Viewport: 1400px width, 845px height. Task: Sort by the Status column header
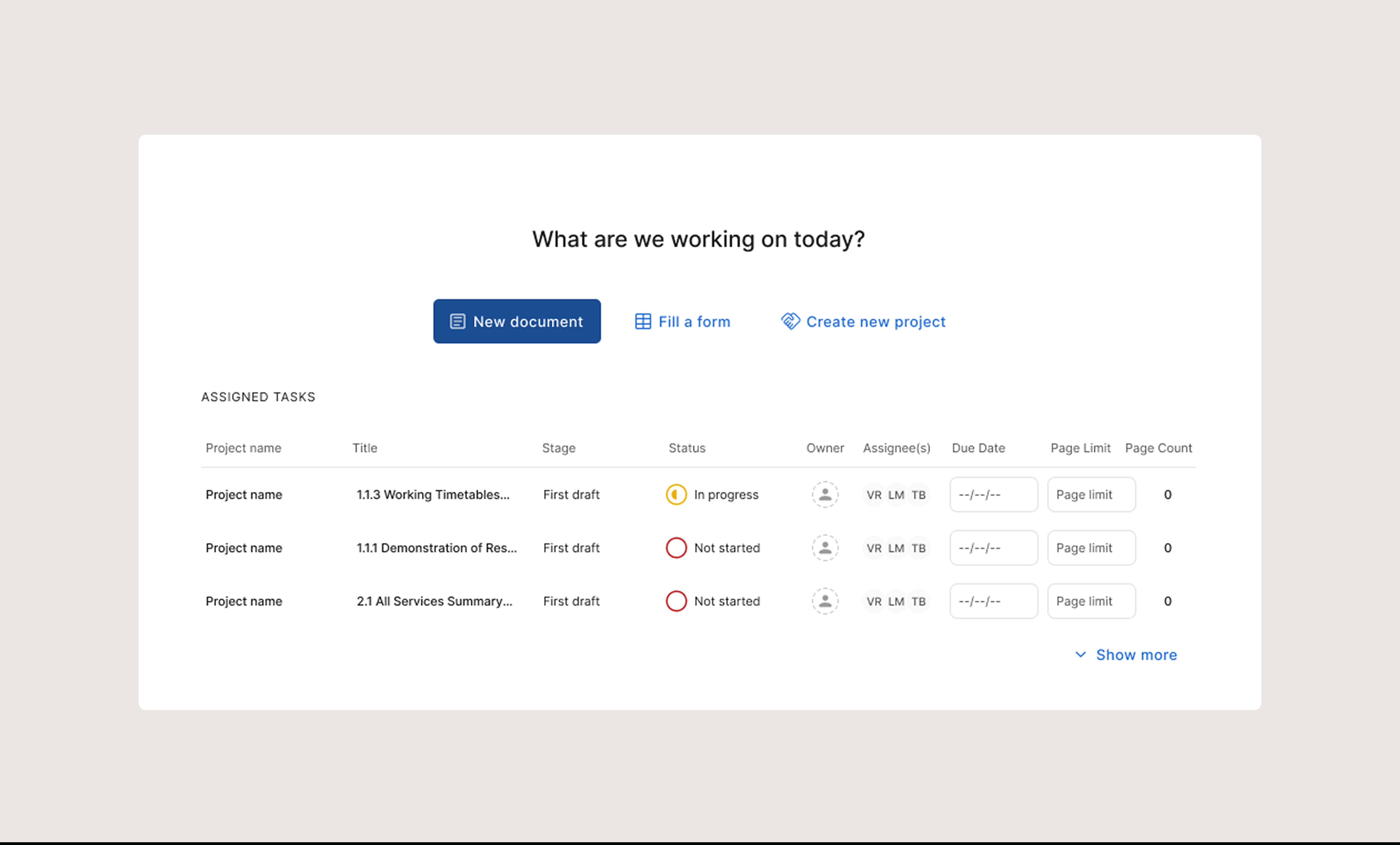[x=687, y=448]
